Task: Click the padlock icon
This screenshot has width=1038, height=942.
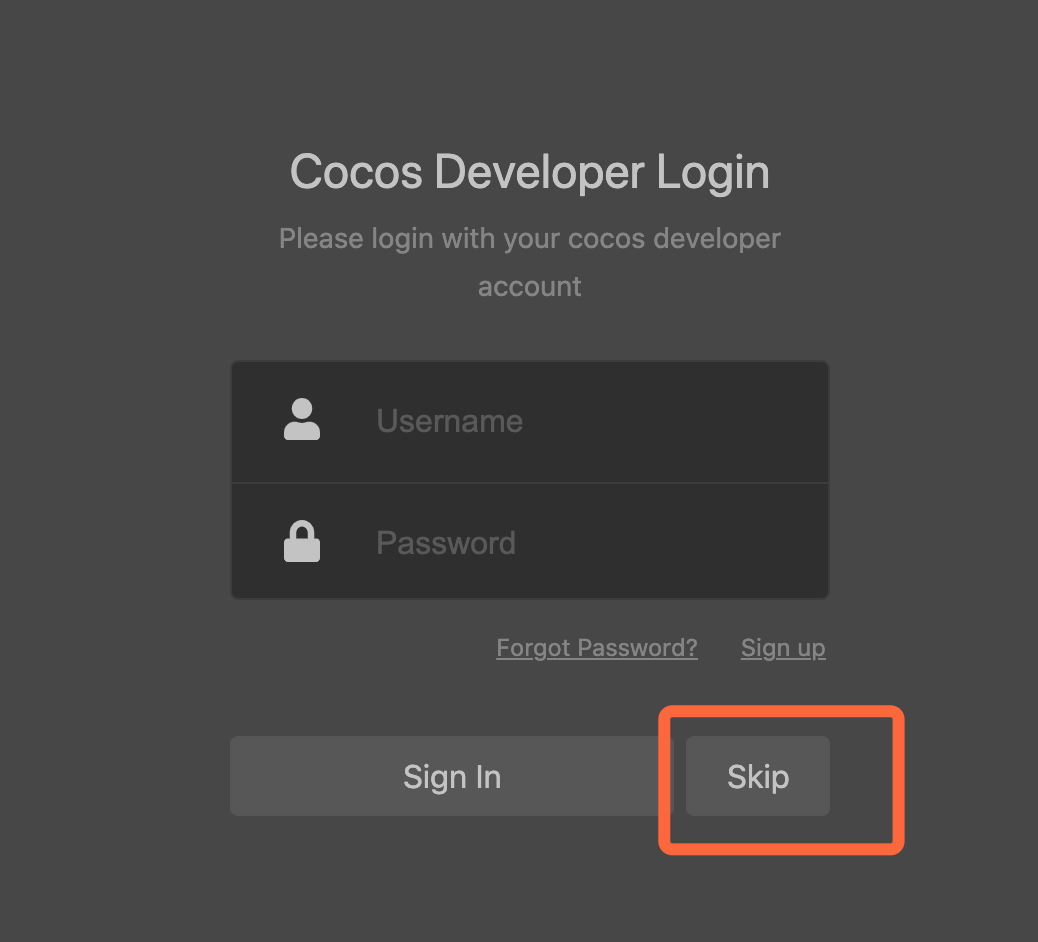Action: coord(302,542)
